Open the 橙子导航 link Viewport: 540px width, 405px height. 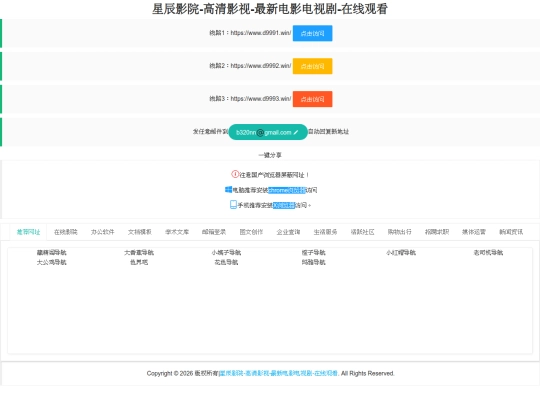[313, 252]
